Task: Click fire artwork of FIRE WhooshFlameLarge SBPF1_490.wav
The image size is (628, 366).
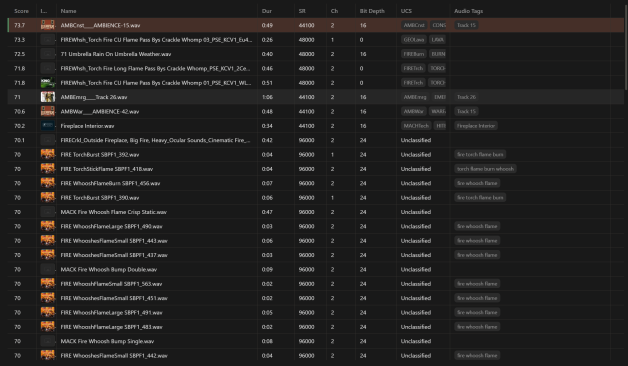Action: pyautogui.click(x=48, y=226)
